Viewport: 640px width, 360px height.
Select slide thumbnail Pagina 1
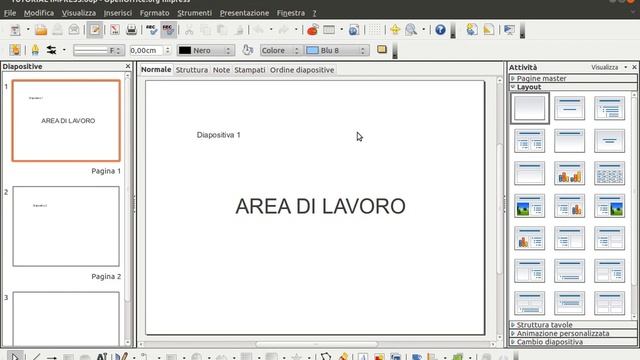pos(66,120)
